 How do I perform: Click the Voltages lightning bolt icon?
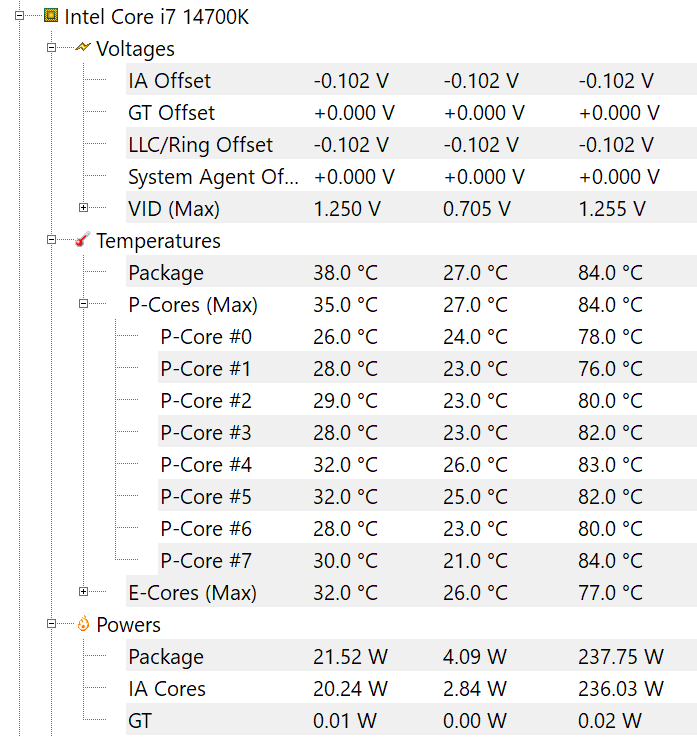83,48
